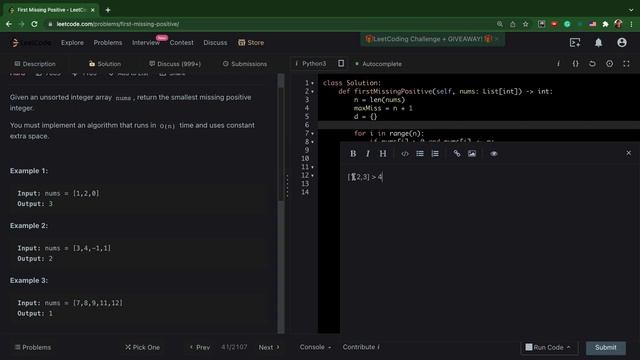Click the curly braces format icon
This screenshot has height=360, width=640.
tap(575, 64)
